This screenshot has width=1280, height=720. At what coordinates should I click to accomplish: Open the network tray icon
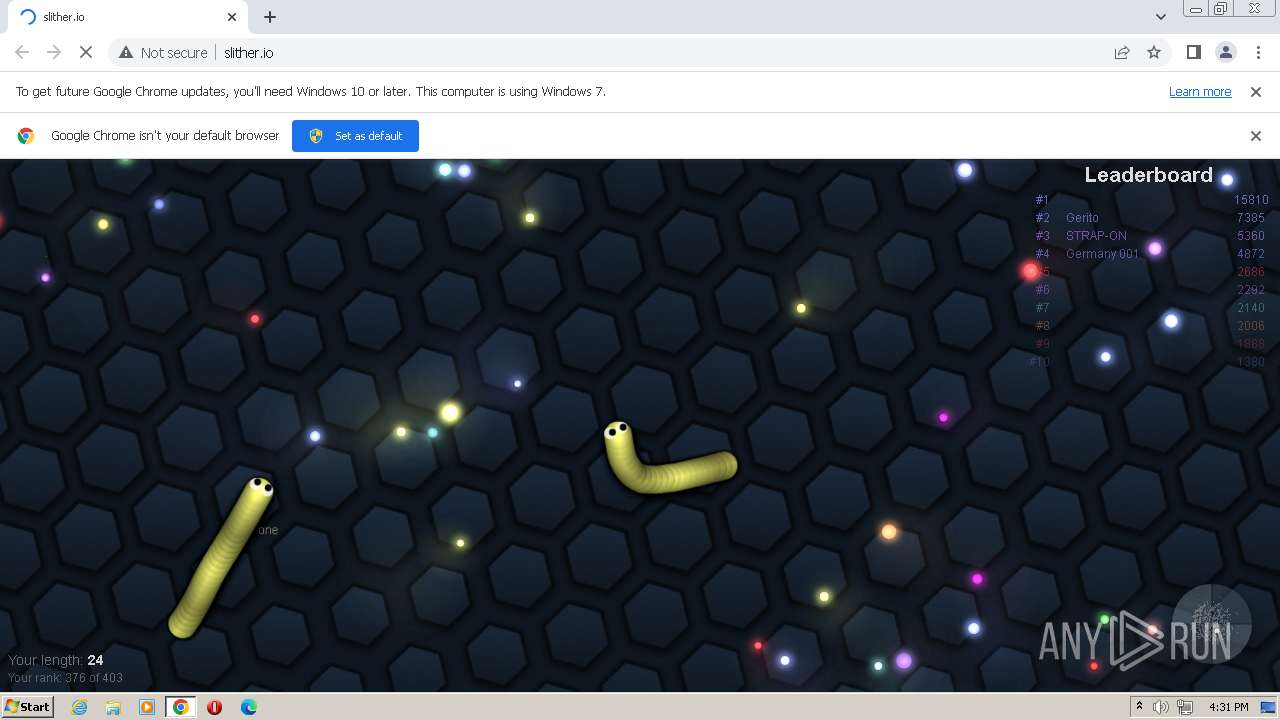[1185, 707]
